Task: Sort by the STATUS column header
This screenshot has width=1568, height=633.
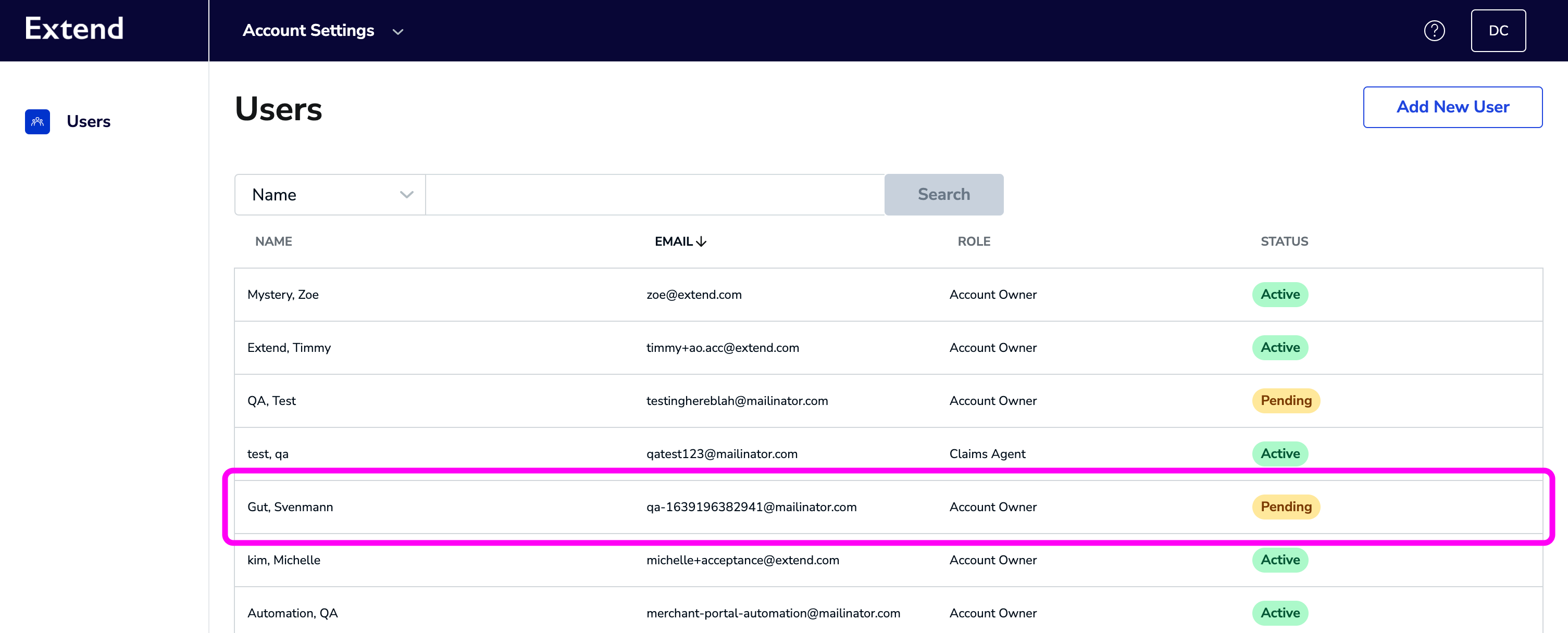Action: pos(1284,242)
